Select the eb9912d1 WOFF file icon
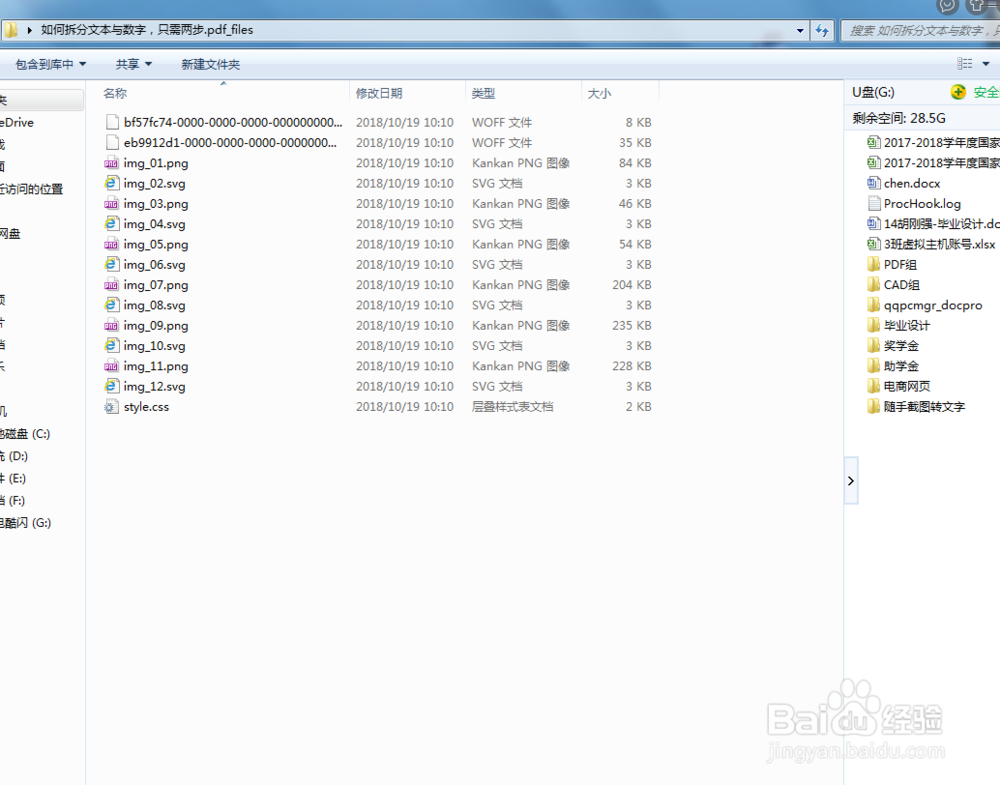Viewport: 1000px width, 785px height. click(112, 143)
